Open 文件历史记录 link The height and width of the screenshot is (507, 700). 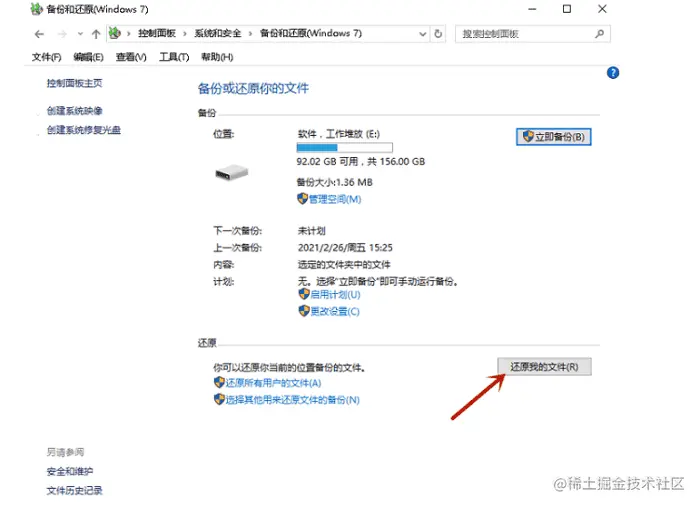75,490
